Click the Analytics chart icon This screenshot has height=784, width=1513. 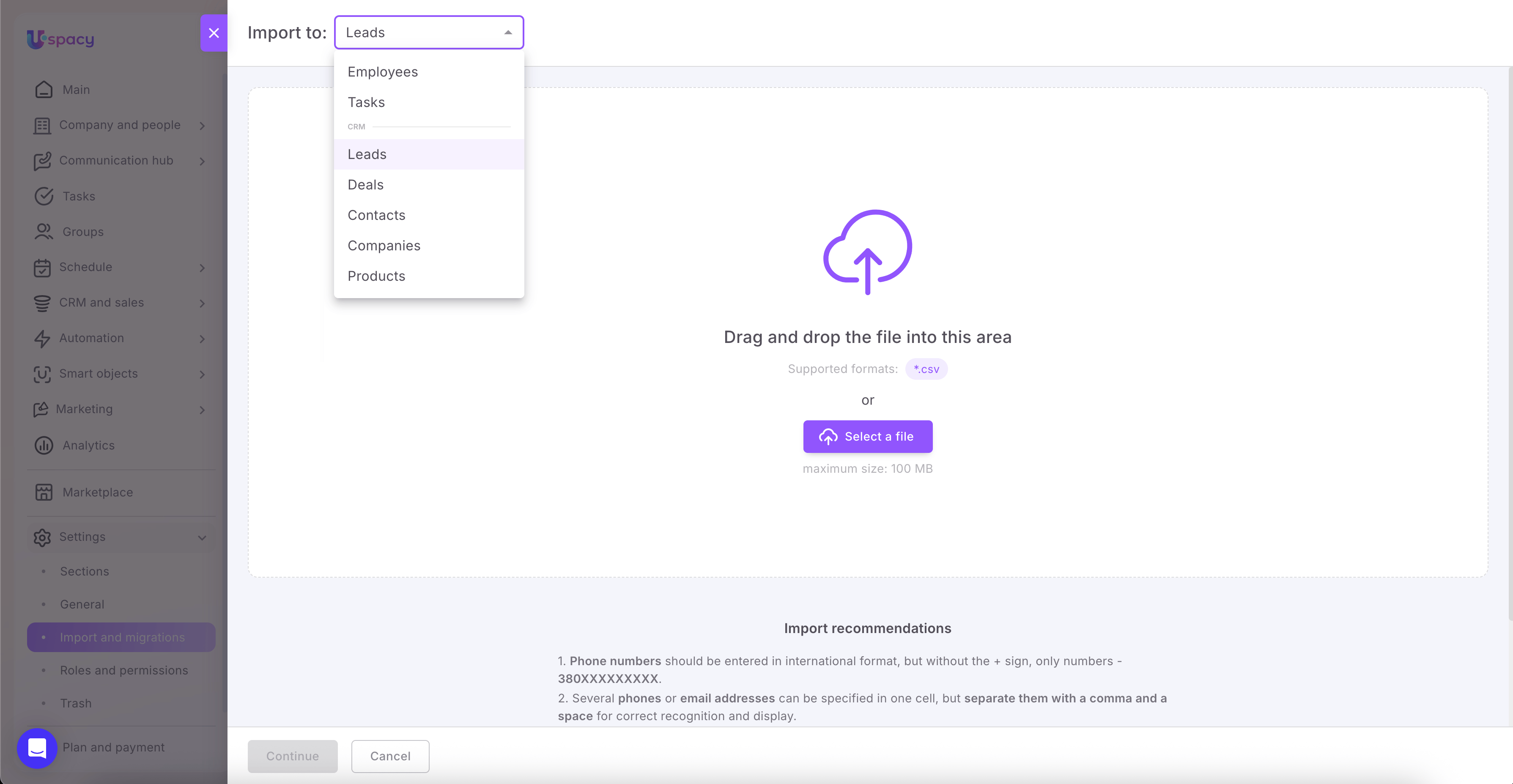click(x=44, y=445)
